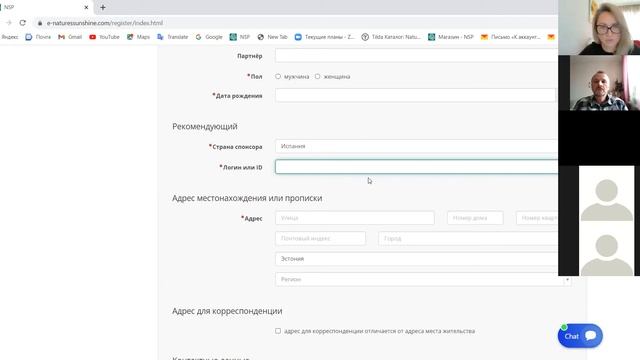This screenshot has height=360, width=640.
Task: Click the padlock site info icon
Action: tap(40, 23)
